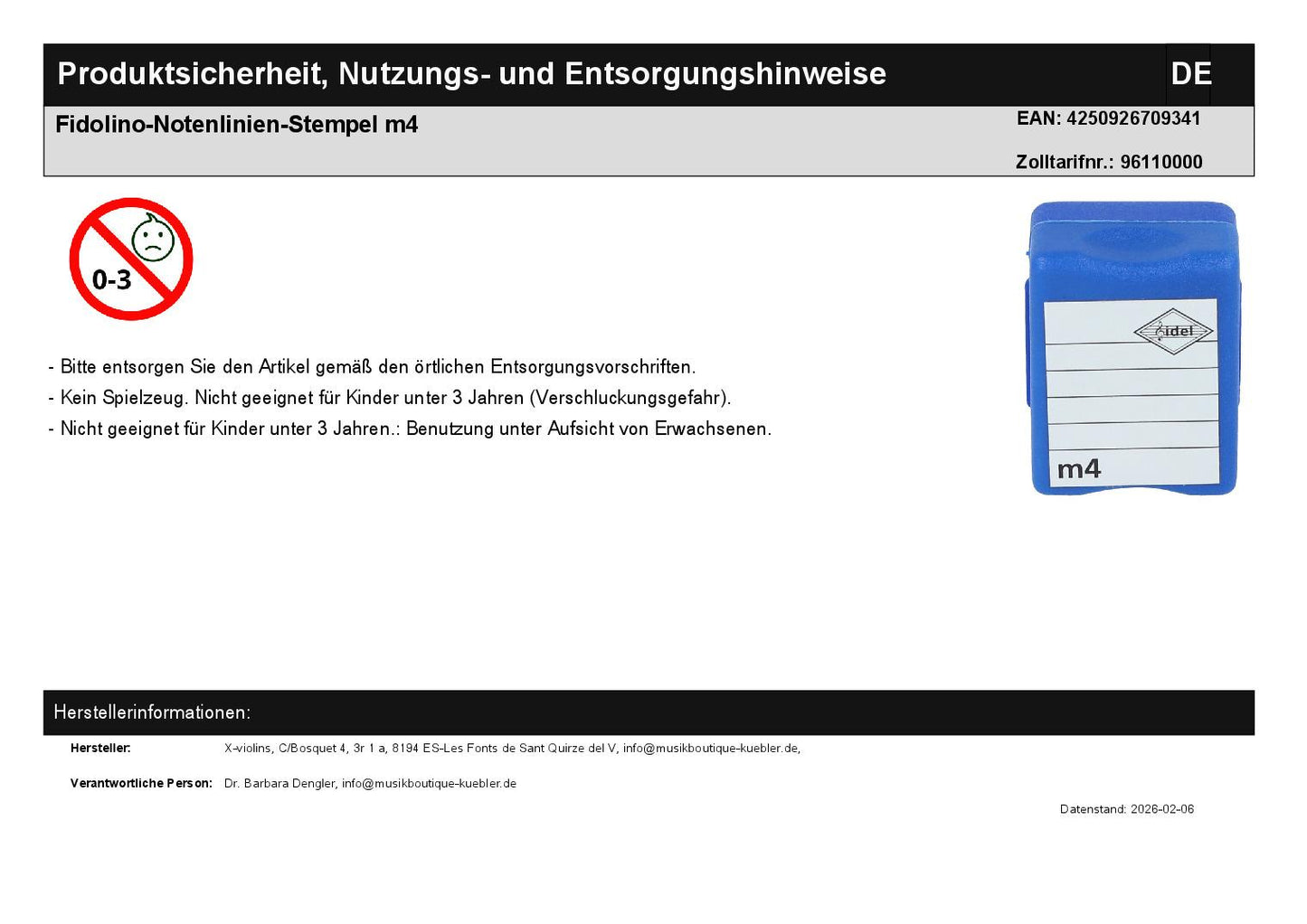Click the Fidel diamond logo on the stamp
Image resolution: width=1307 pixels, height=924 pixels.
(1173, 332)
